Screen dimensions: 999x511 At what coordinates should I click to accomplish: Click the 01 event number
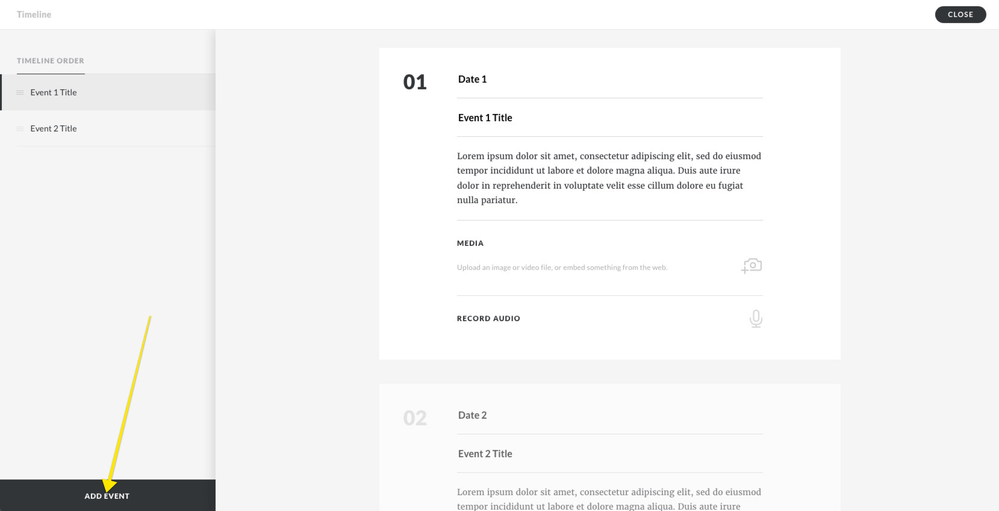click(415, 83)
